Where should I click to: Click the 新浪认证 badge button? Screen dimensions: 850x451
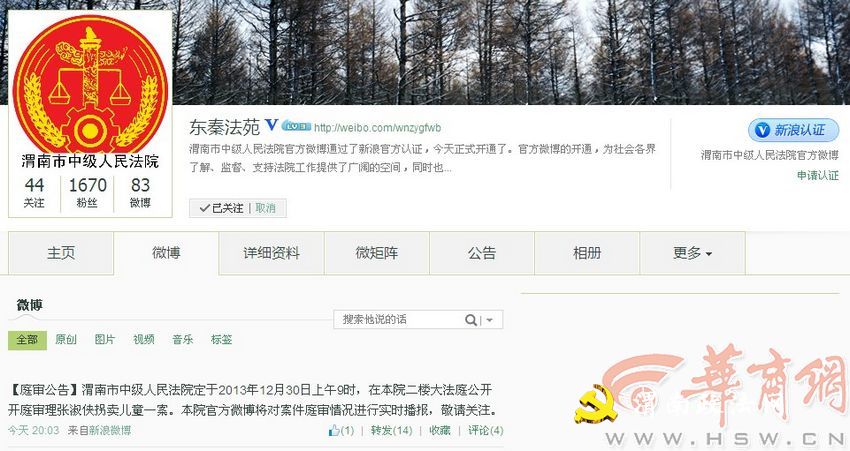[794, 130]
